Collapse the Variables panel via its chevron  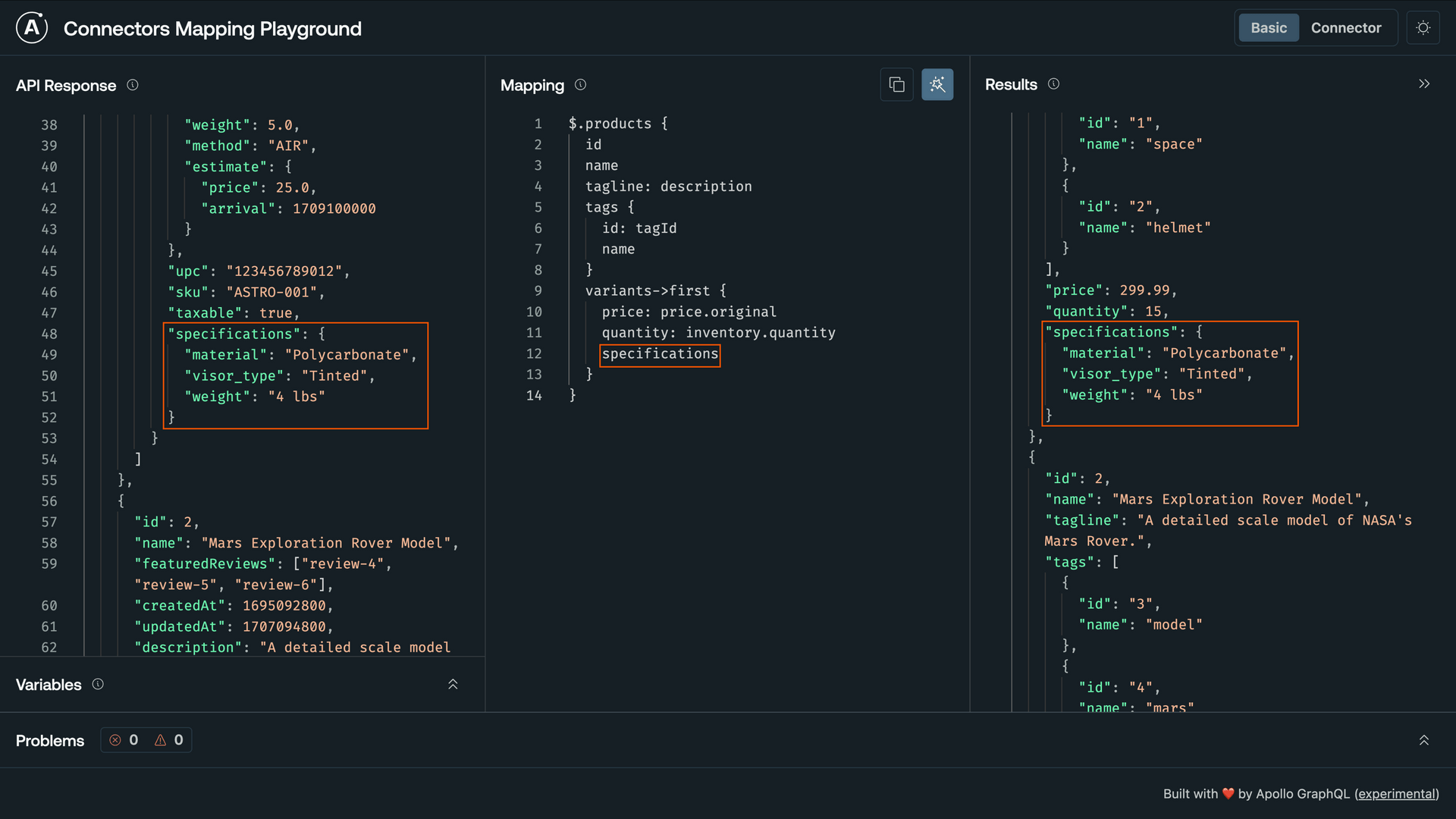pos(453,684)
